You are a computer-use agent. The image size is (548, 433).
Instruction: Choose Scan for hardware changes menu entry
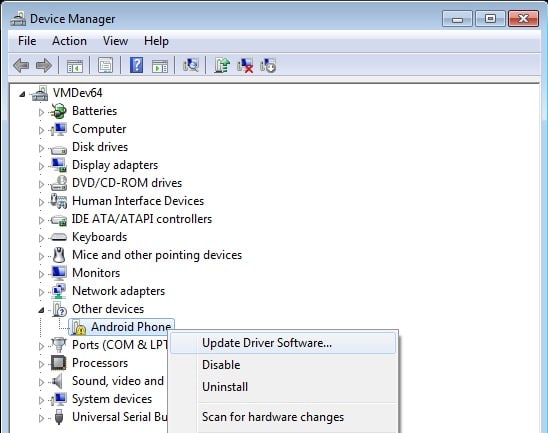point(273,417)
